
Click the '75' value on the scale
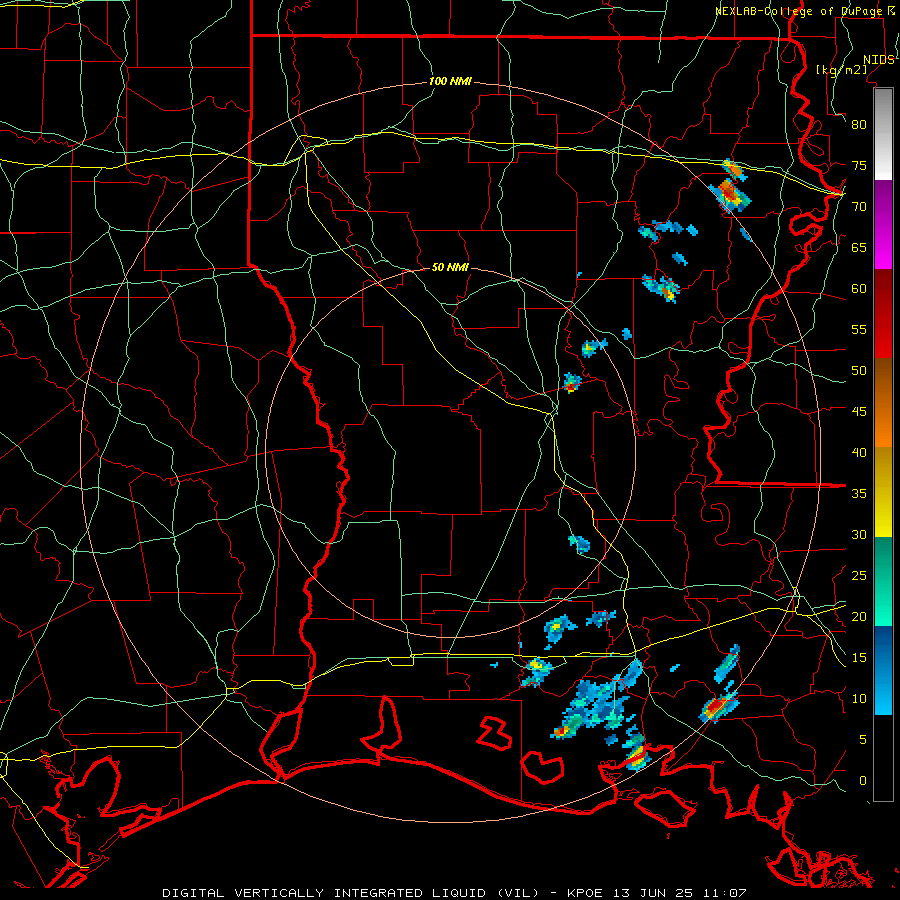859,165
